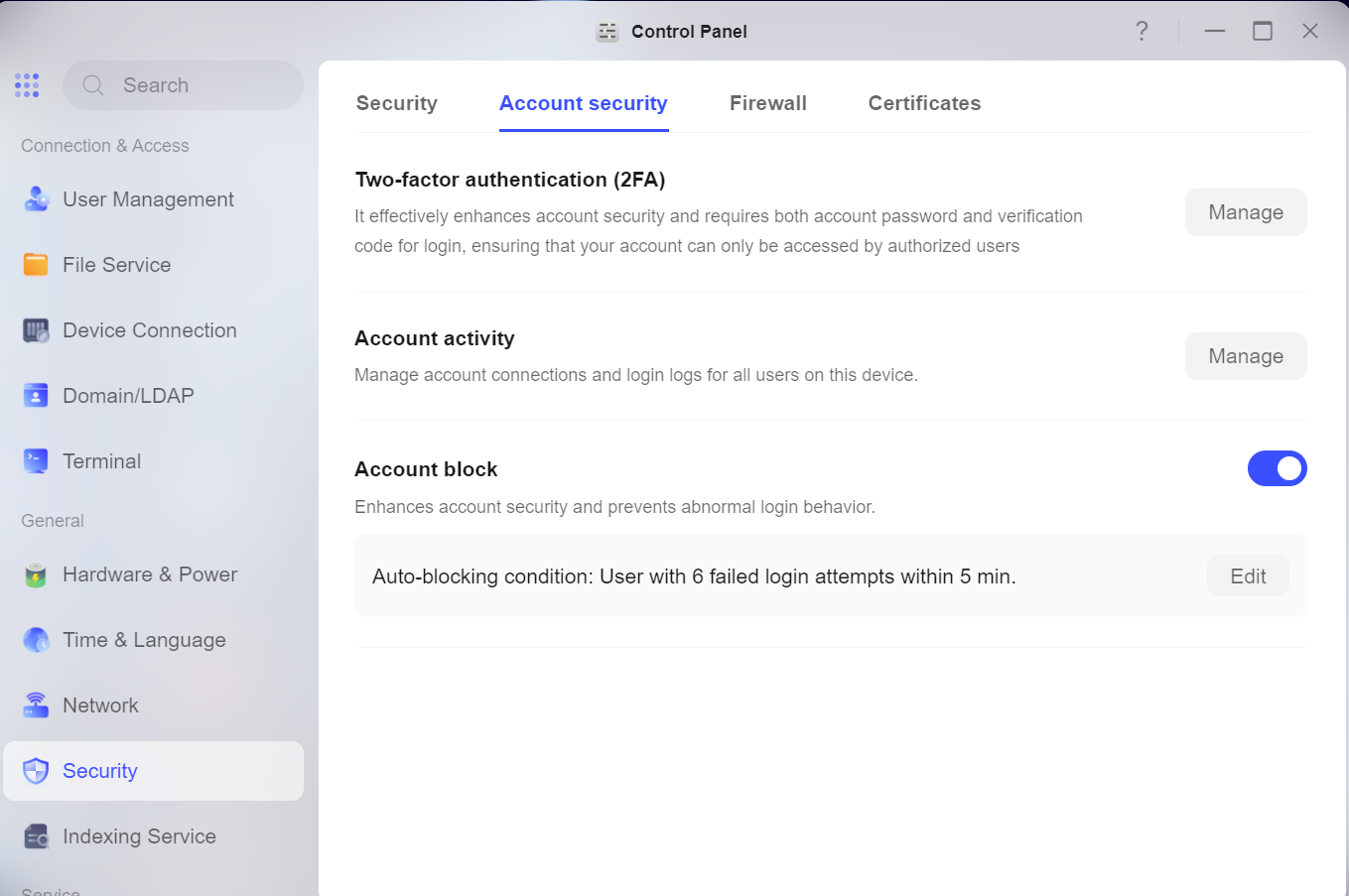Click the Account activity heading
Viewport: 1349px width, 896px height.
435,338
